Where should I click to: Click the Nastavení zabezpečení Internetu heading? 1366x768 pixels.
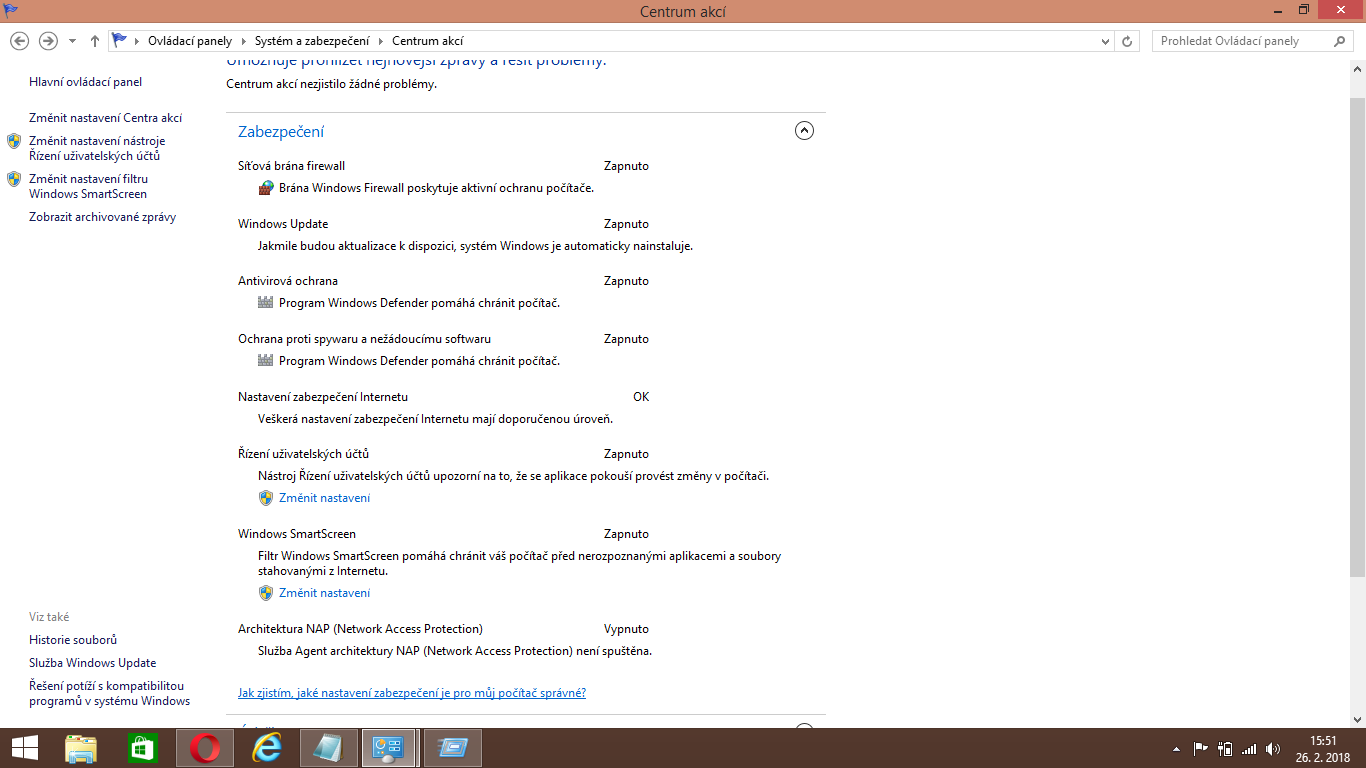tap(323, 397)
